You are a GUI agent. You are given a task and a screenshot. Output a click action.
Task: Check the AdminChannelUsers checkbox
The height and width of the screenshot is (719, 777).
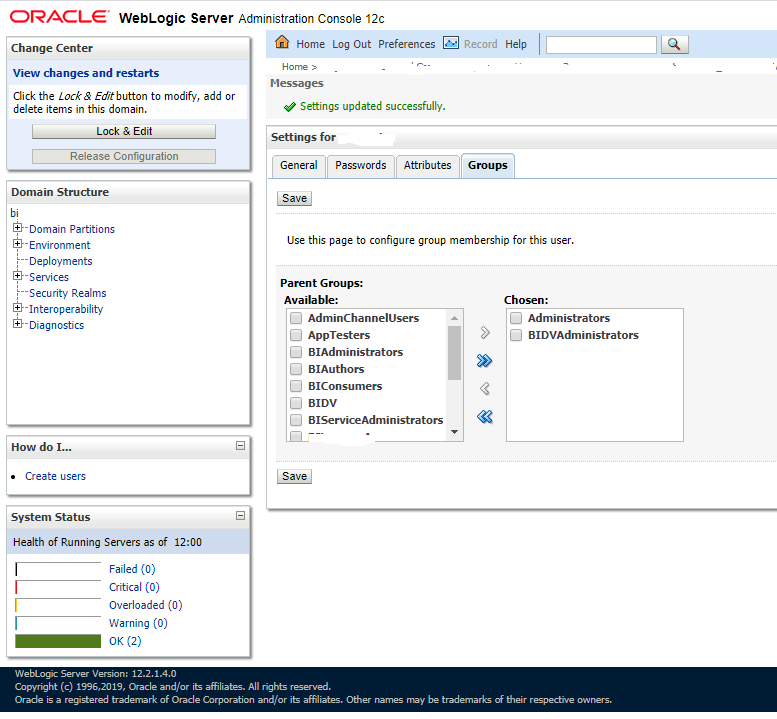click(296, 318)
